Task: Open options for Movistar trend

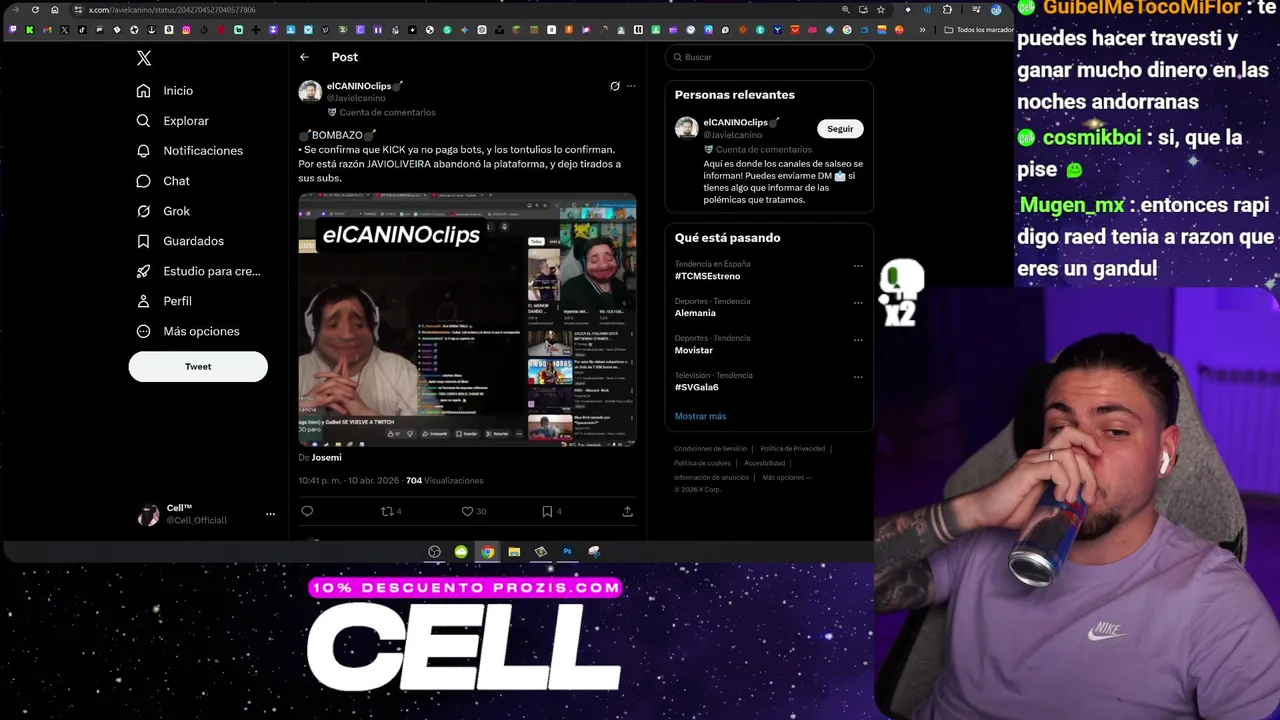Action: [858, 340]
